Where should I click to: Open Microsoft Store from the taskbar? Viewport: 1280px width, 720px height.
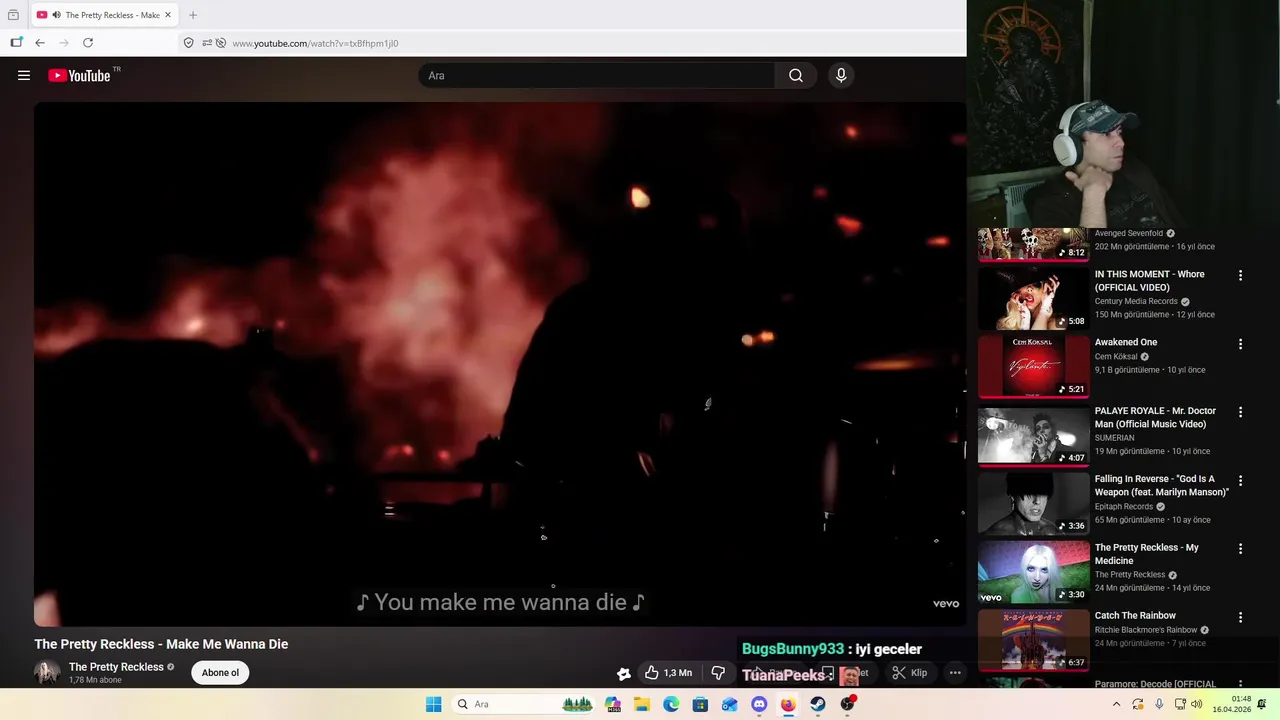coord(700,704)
